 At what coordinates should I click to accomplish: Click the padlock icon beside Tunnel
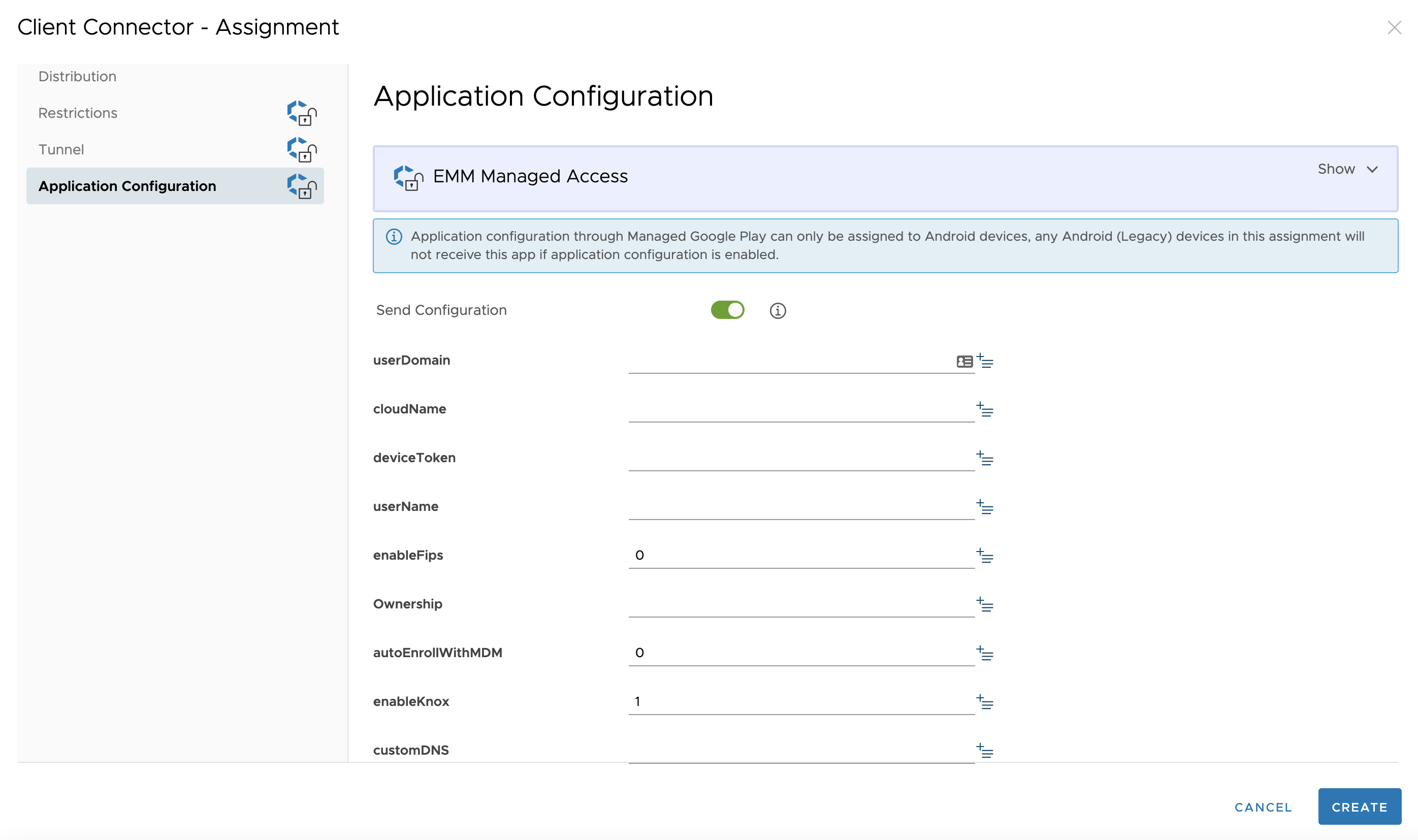pyautogui.click(x=302, y=150)
